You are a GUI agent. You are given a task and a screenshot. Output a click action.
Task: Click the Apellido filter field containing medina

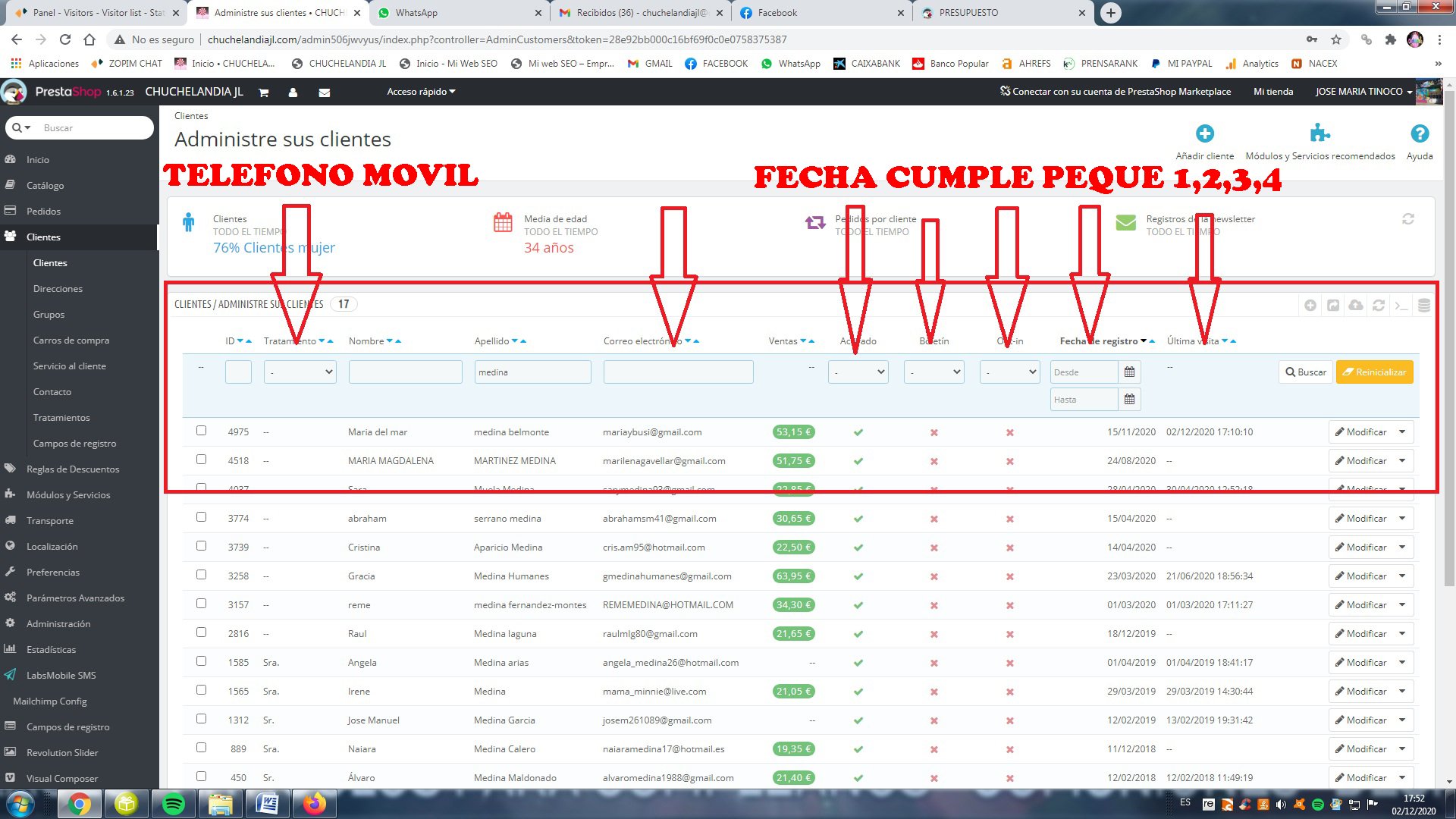click(532, 372)
